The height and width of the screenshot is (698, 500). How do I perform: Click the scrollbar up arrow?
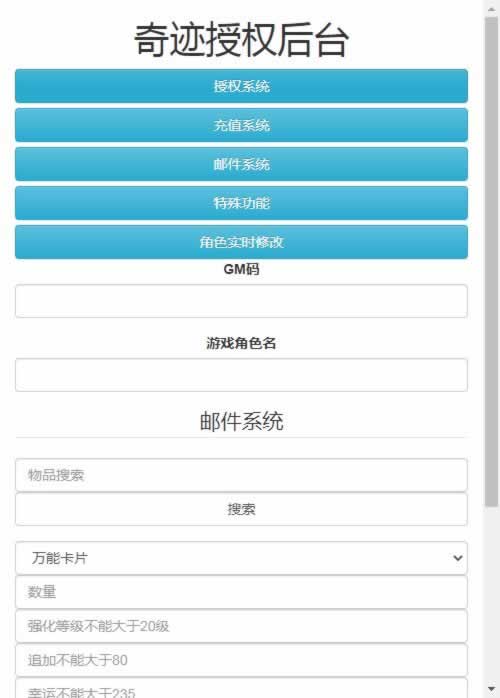pyautogui.click(x=492, y=8)
